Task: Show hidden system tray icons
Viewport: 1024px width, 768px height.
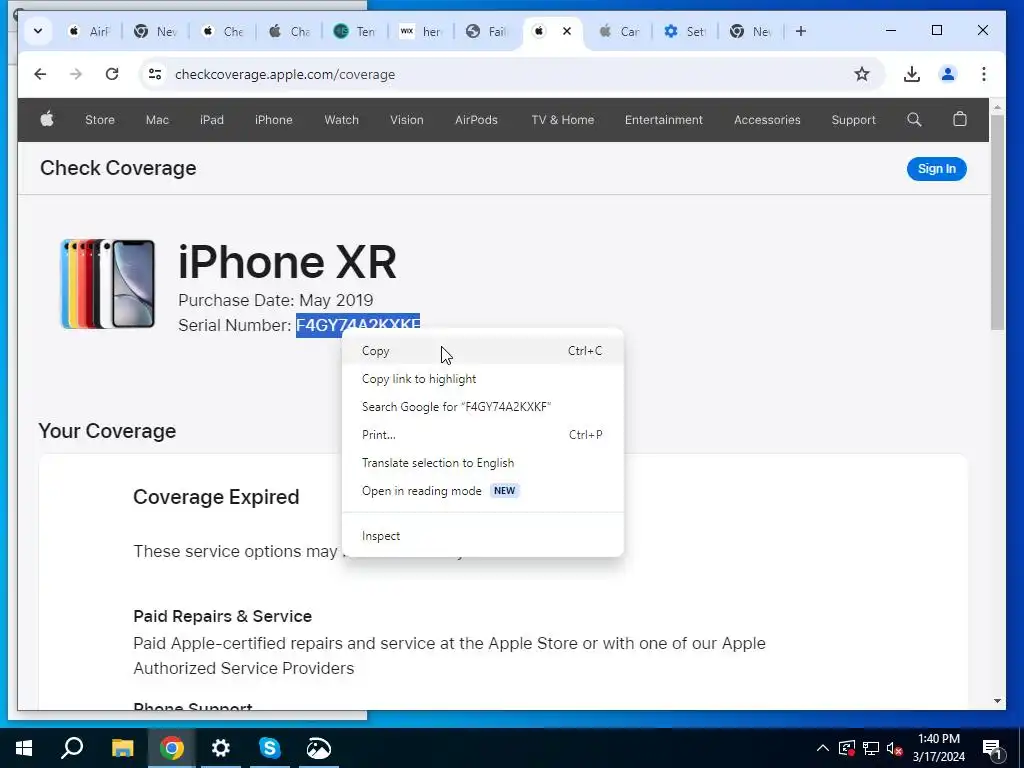Action: click(x=823, y=748)
